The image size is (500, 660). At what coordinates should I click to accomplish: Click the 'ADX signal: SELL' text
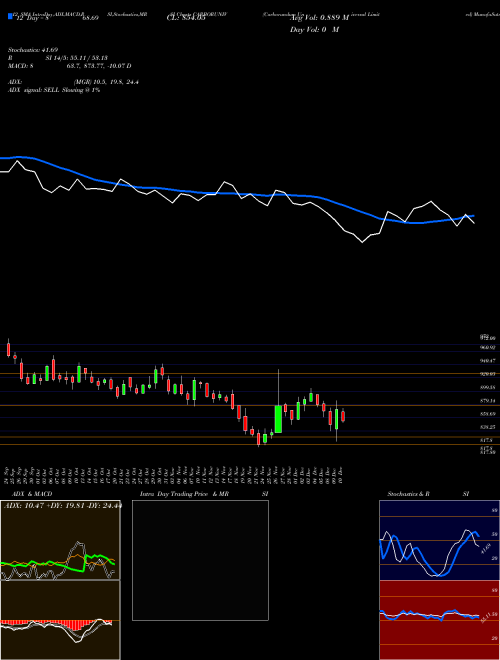34,90
